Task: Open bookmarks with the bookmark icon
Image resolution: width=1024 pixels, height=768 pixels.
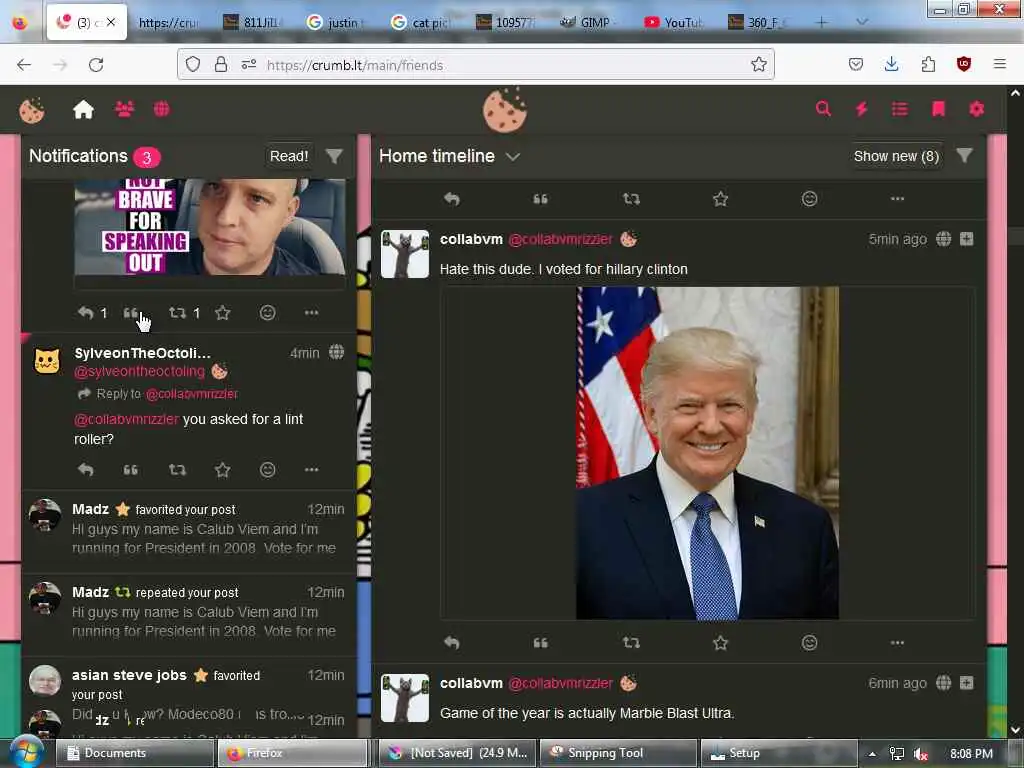Action: tap(938, 109)
